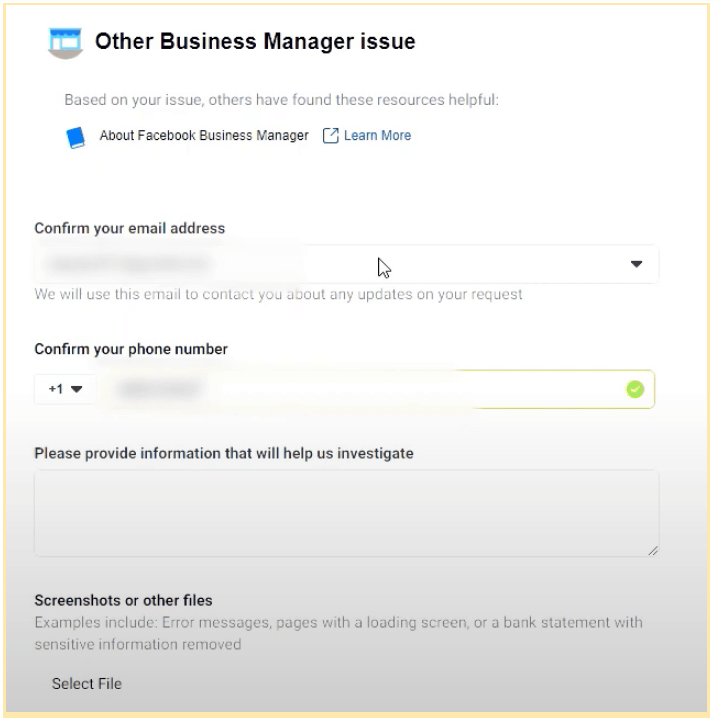Click the blue book resource icon
Screen dimensions: 721x722
click(x=76, y=138)
